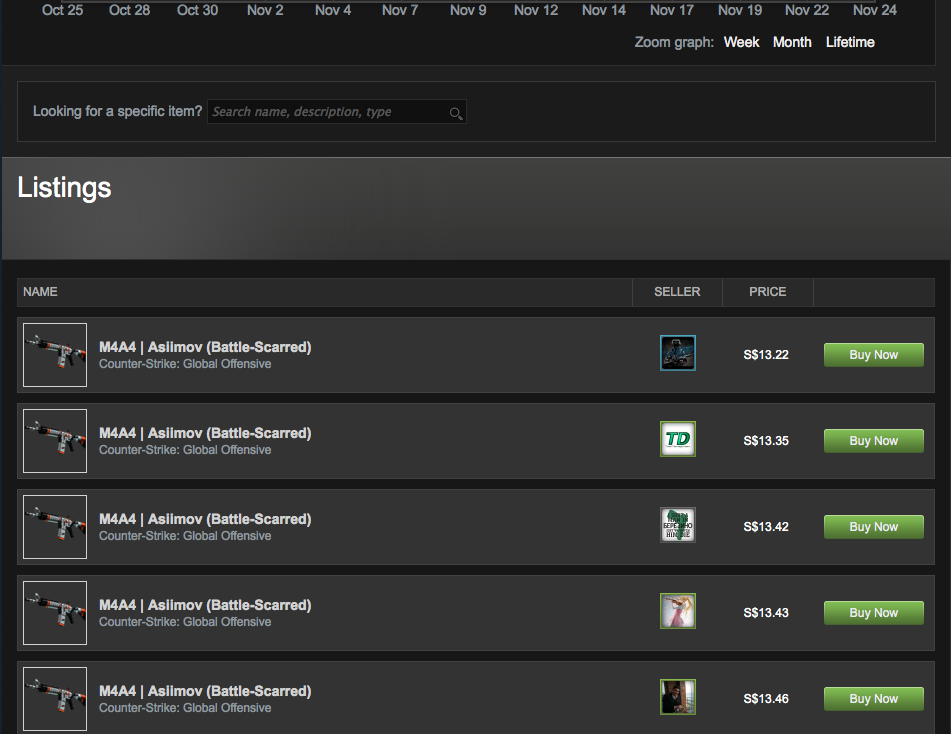Focus the item search field

tap(337, 112)
